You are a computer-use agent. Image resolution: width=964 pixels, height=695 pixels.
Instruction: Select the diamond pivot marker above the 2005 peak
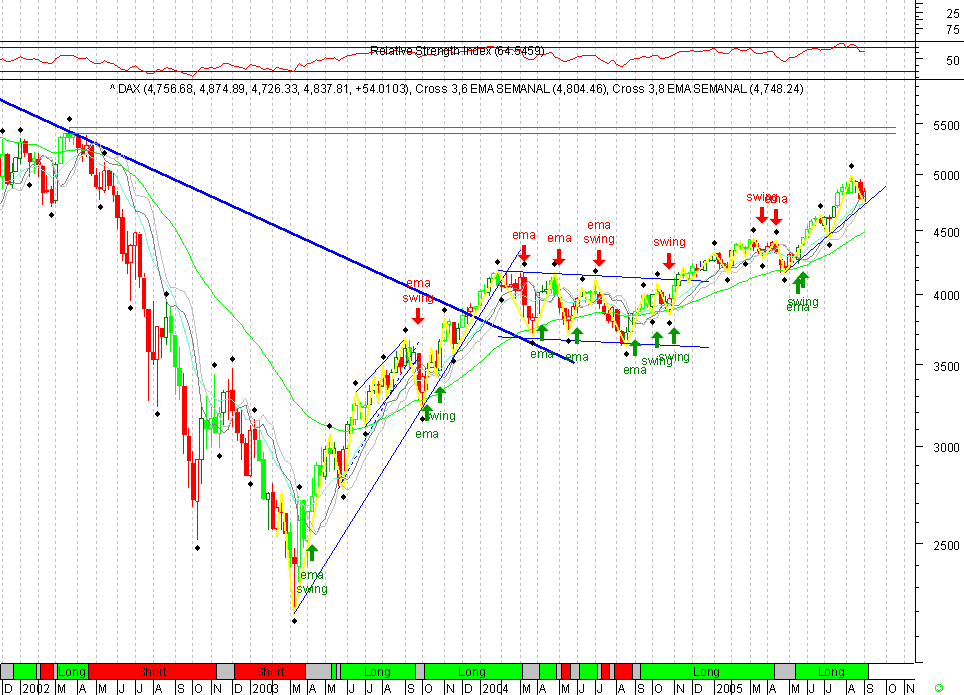coord(853,165)
